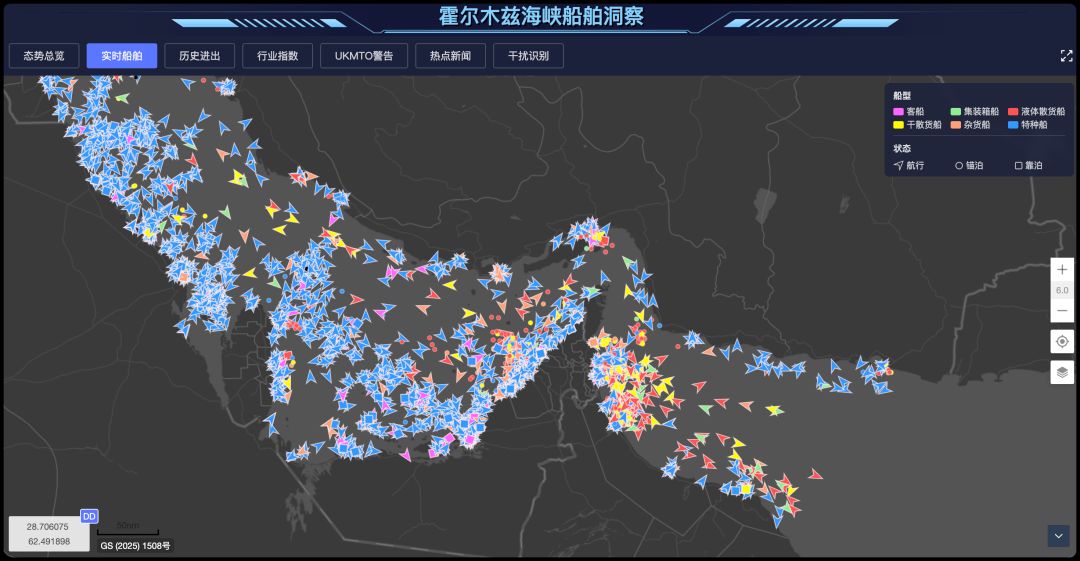Open the 热点新闻 news tab
Screen dimensions: 1080x561
pyautogui.click(x=450, y=56)
